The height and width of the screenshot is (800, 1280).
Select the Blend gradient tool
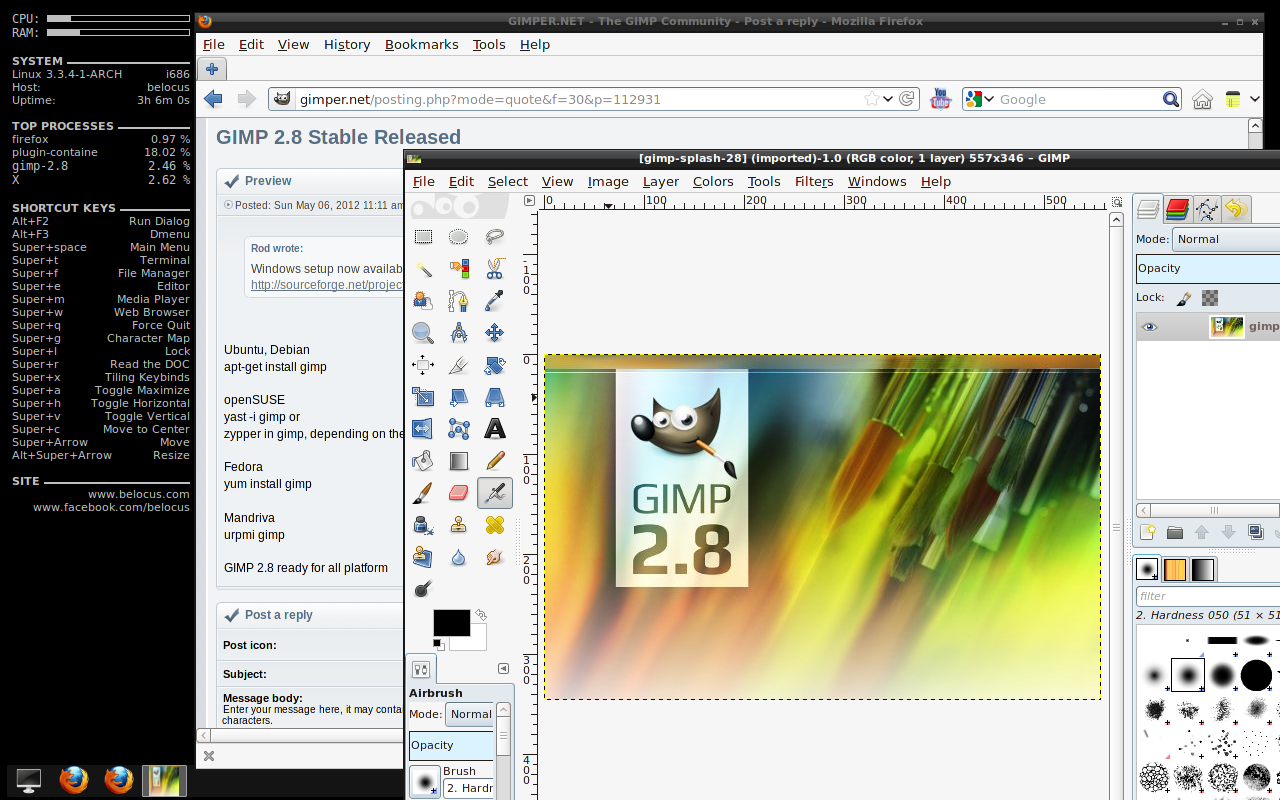pos(458,461)
